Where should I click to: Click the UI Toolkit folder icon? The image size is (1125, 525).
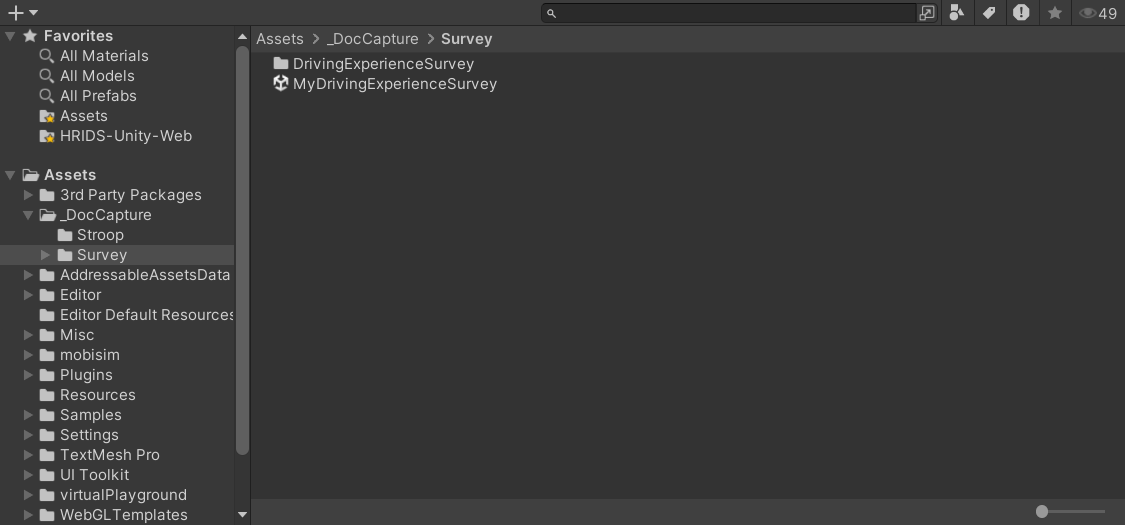(x=47, y=476)
